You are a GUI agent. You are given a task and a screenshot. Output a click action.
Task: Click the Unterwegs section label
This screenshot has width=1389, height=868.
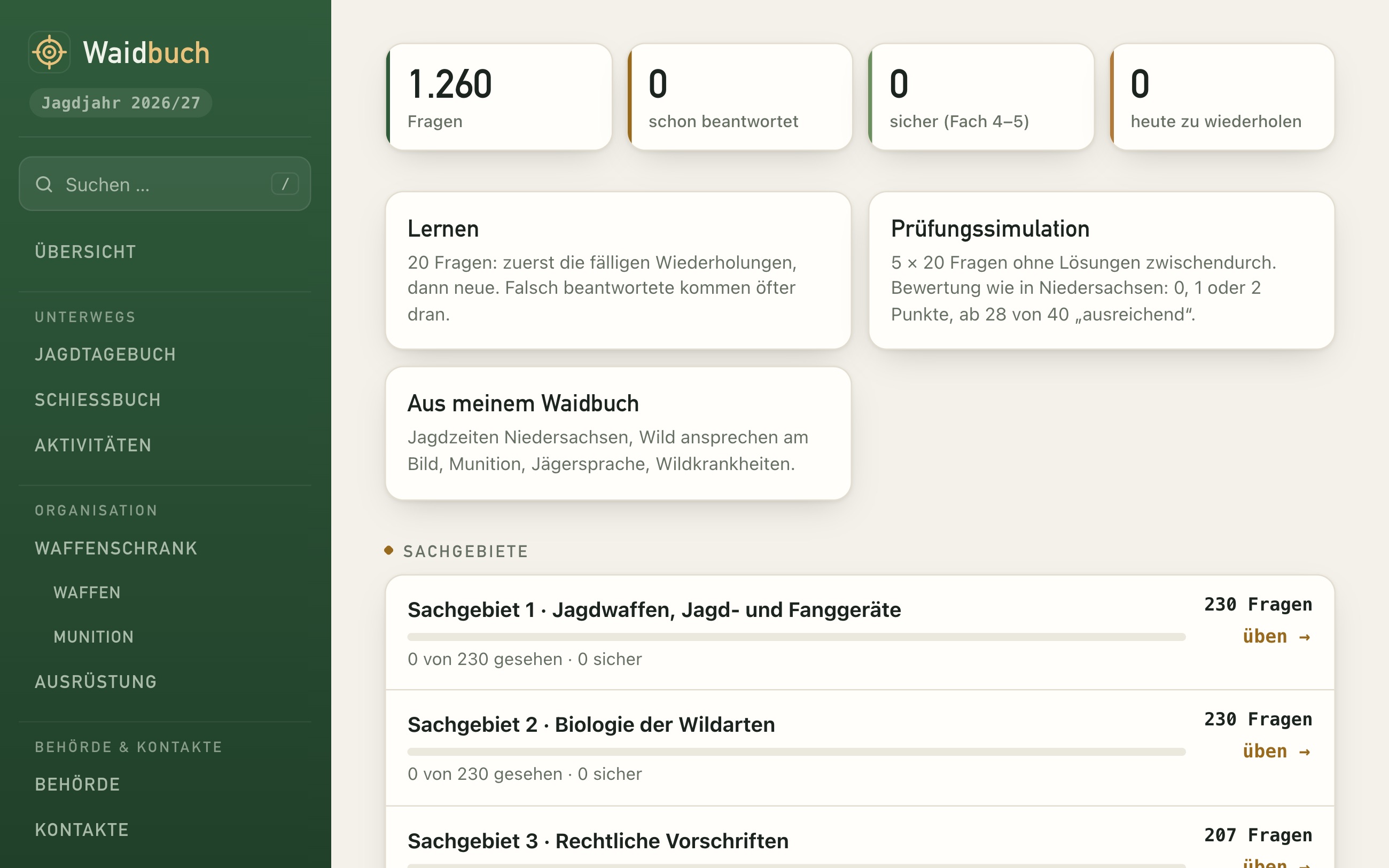tap(85, 317)
